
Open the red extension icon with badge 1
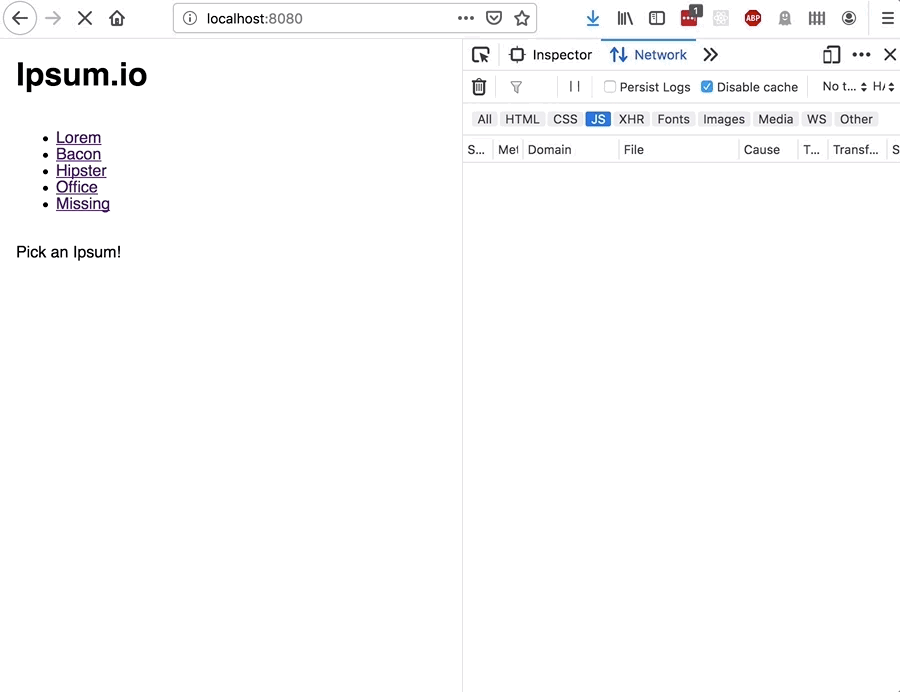click(690, 16)
